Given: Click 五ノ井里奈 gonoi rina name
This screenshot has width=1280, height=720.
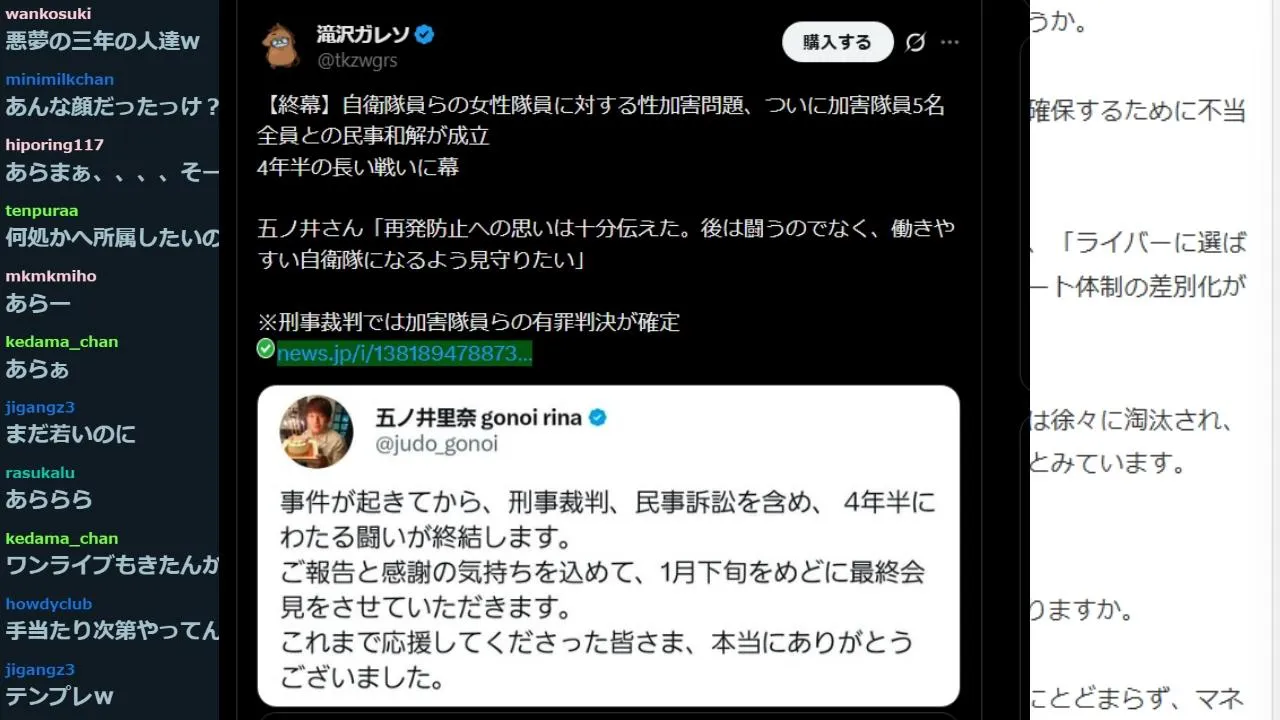Looking at the screenshot, I should [x=478, y=417].
